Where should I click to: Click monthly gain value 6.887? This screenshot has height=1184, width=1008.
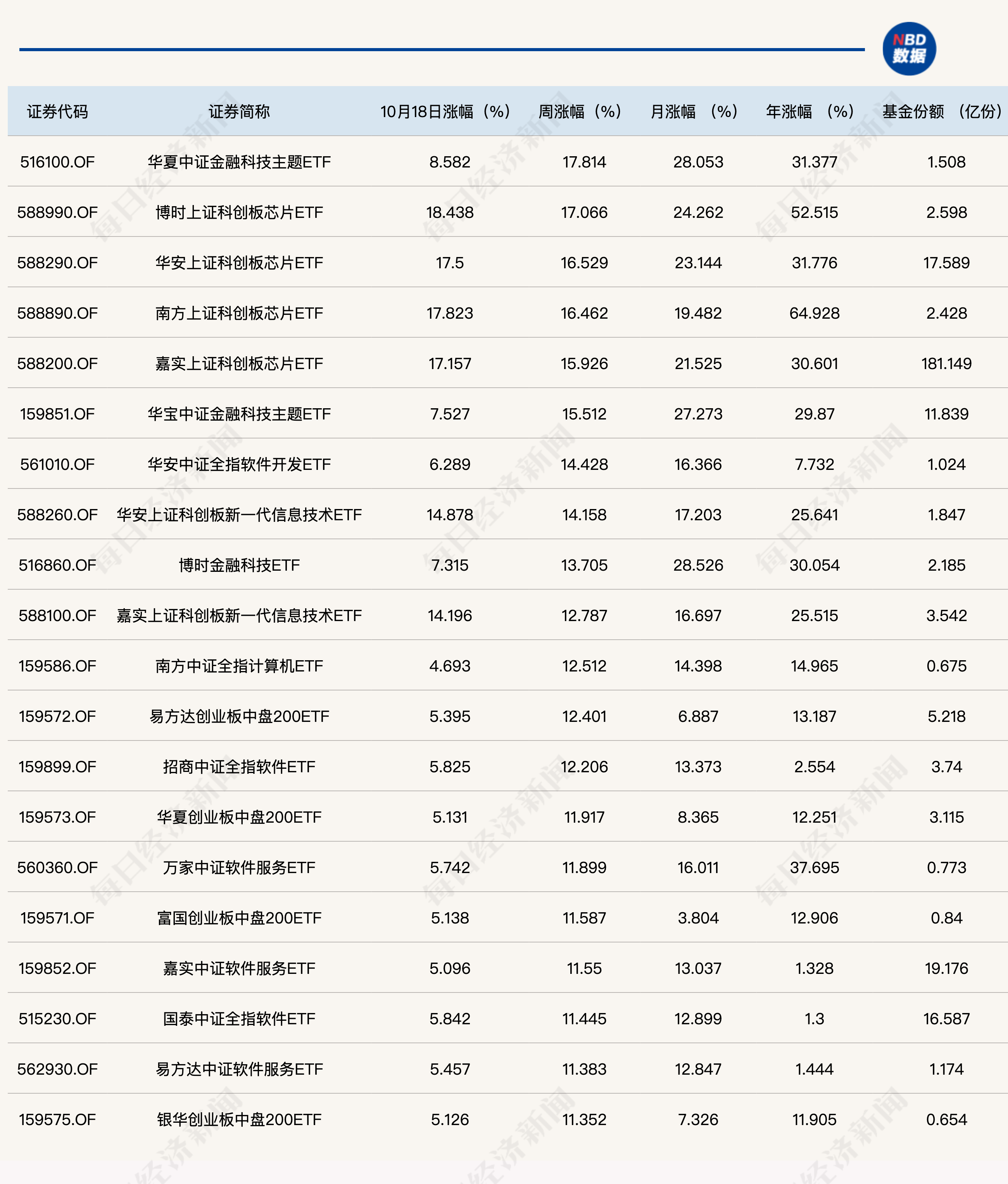point(698,716)
